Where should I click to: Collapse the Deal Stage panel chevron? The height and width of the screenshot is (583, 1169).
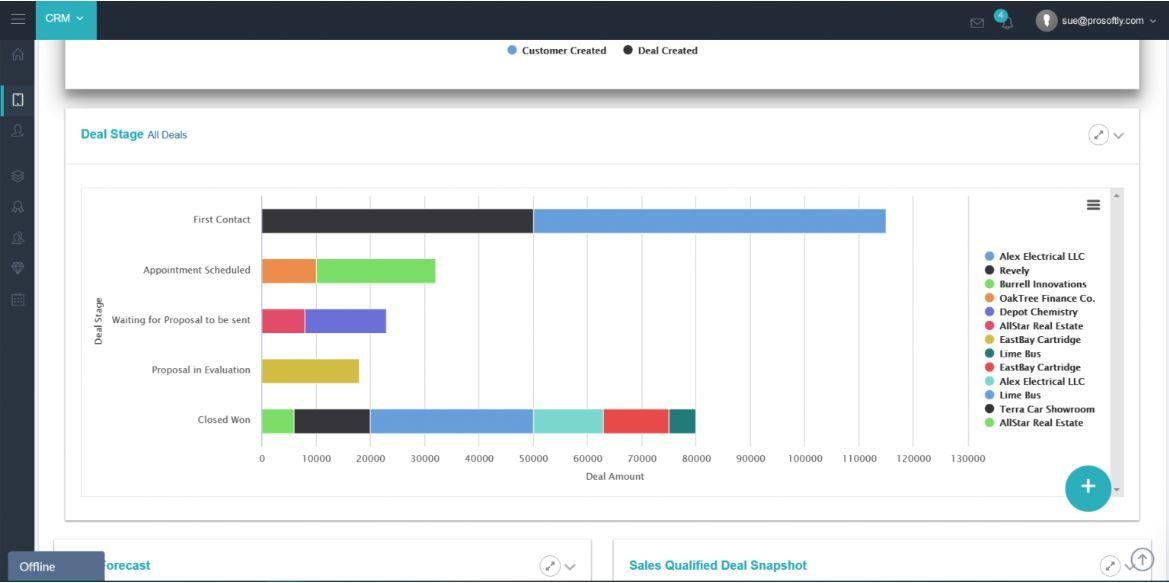(x=1119, y=136)
